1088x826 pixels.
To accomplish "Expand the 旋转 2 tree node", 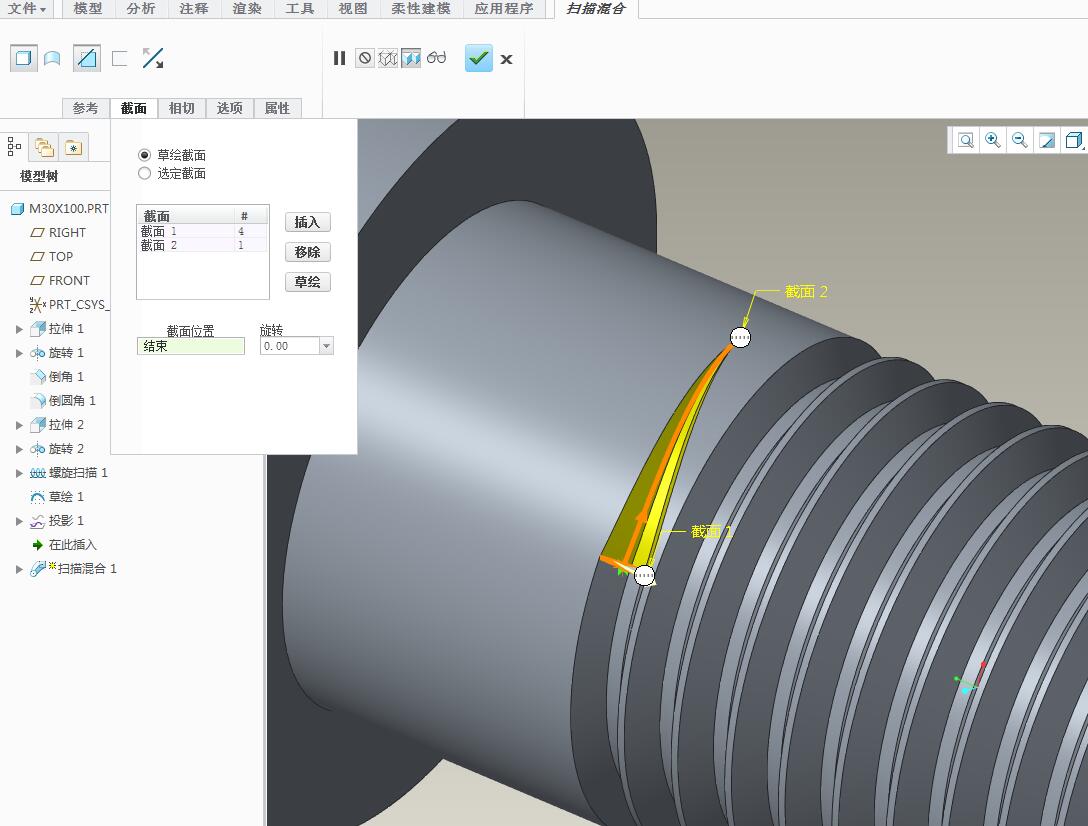I will pyautogui.click(x=19, y=449).
